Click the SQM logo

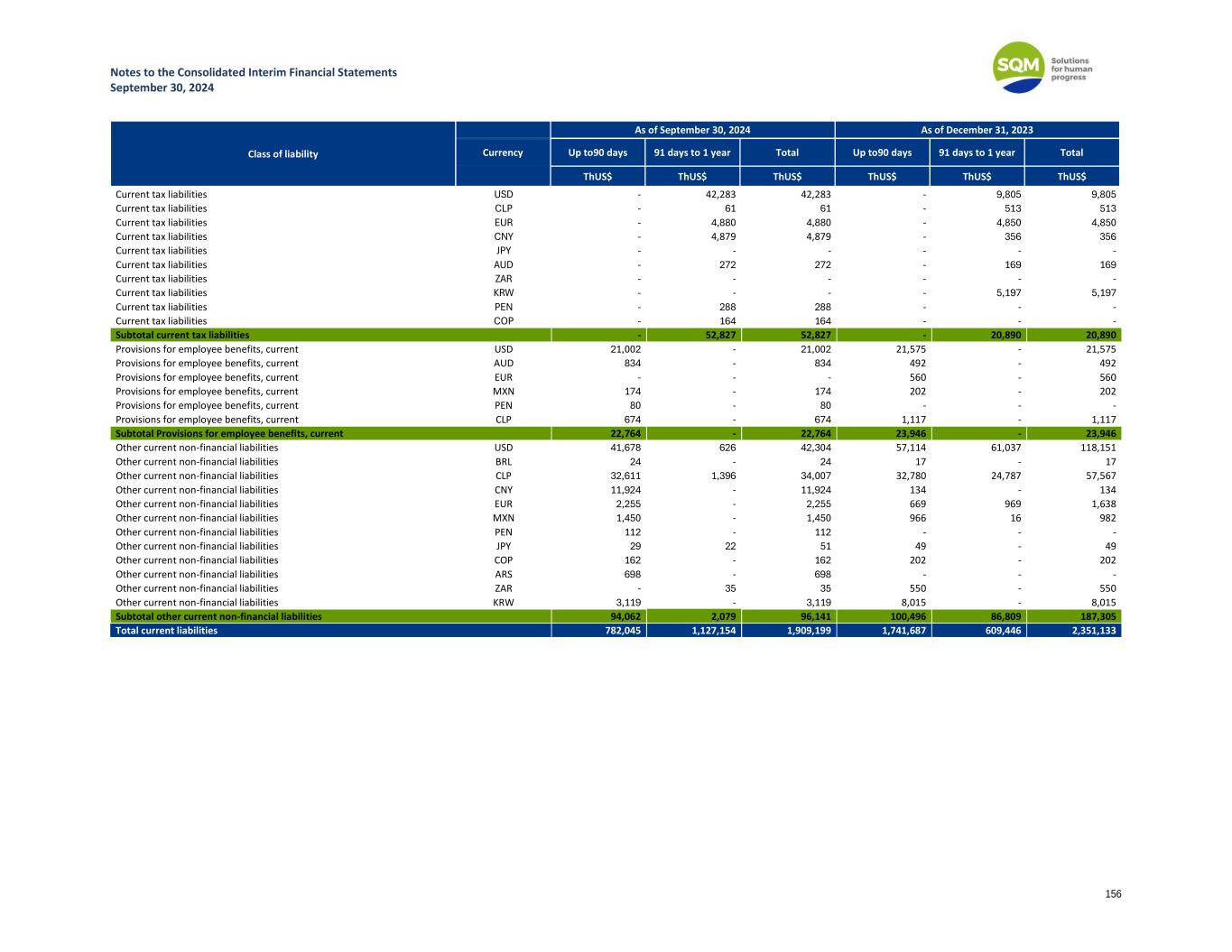point(1019,67)
